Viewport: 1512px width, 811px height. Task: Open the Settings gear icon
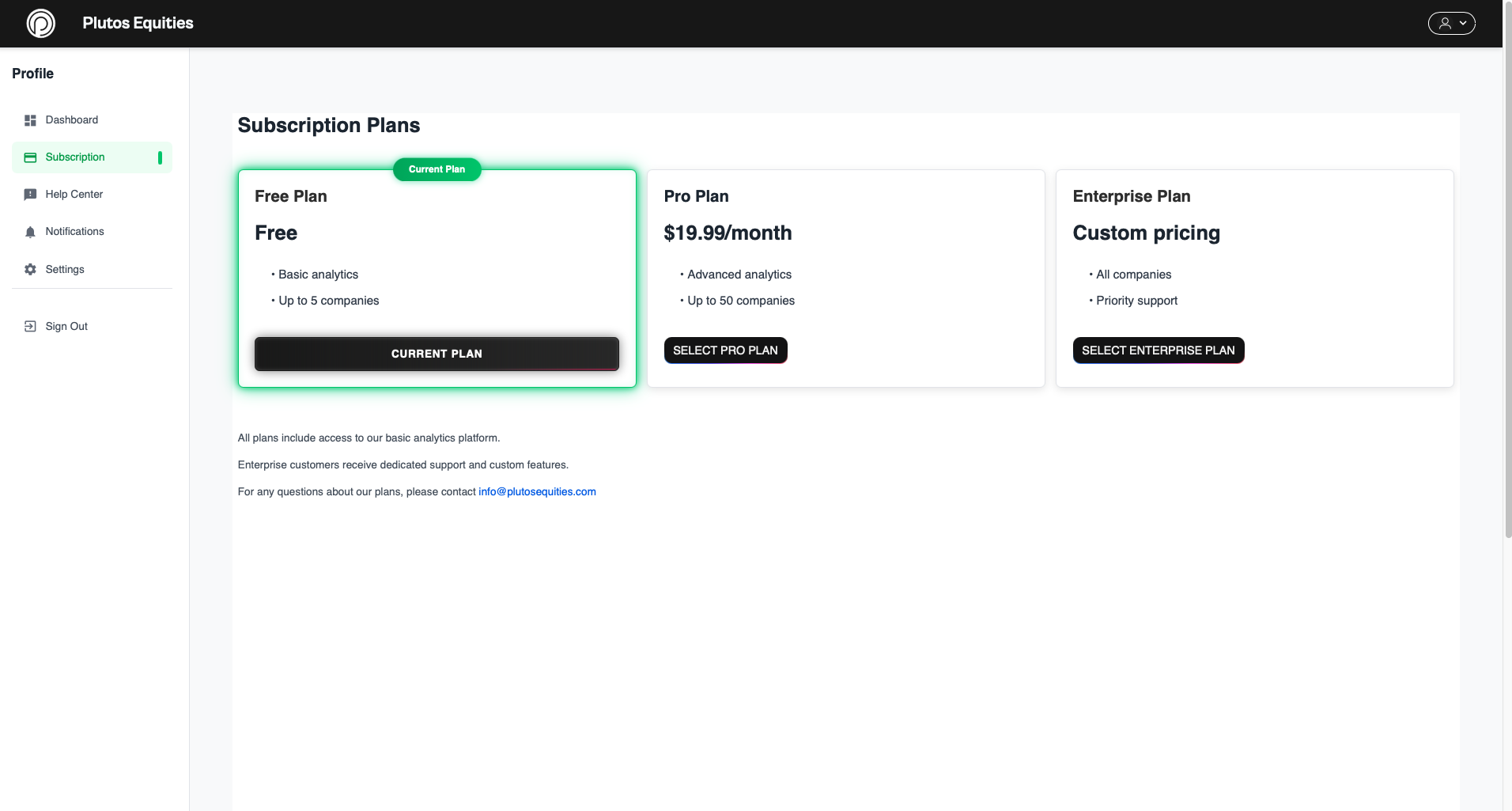pos(30,269)
